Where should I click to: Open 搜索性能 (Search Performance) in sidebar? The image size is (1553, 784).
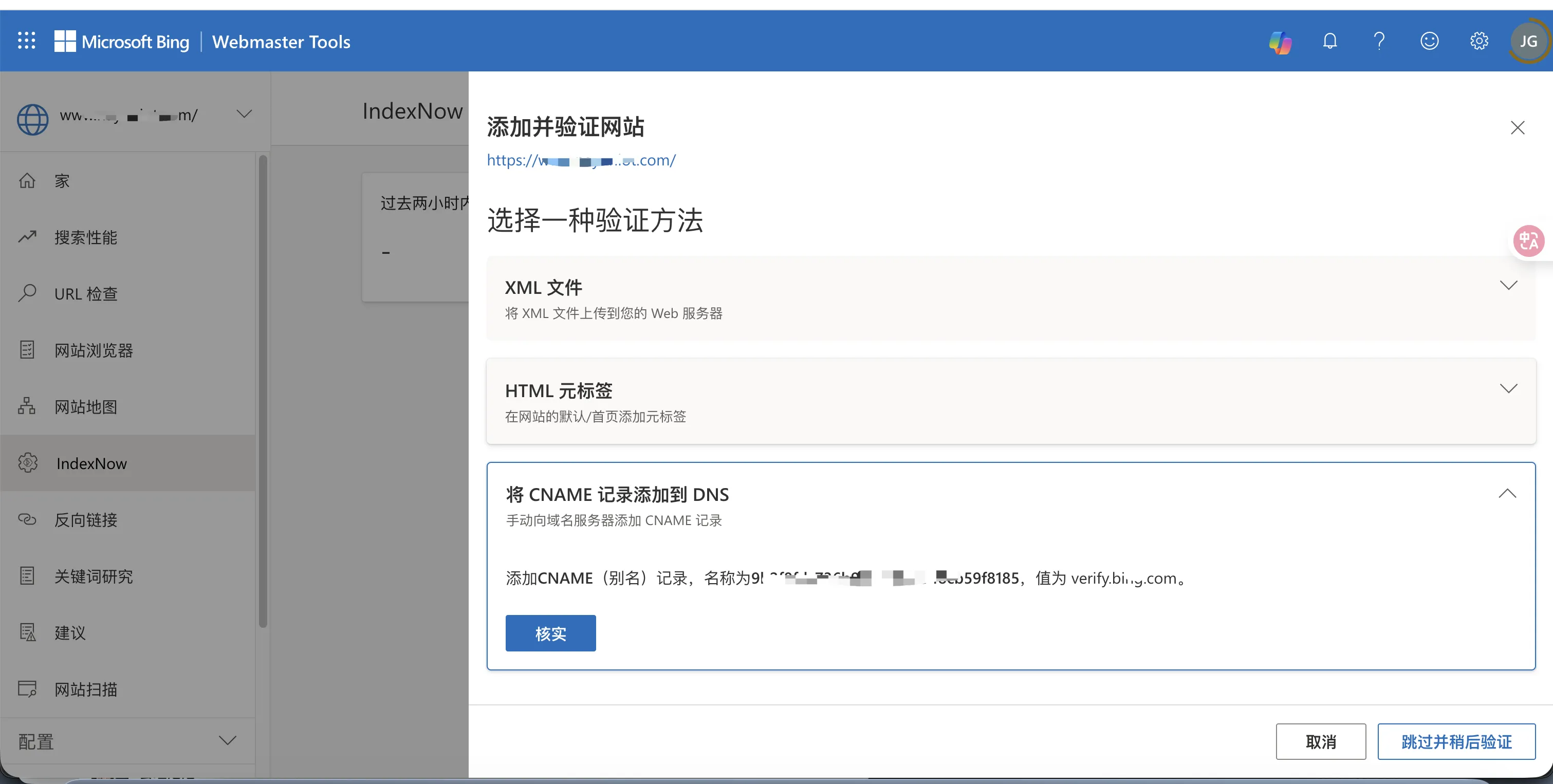pos(85,237)
